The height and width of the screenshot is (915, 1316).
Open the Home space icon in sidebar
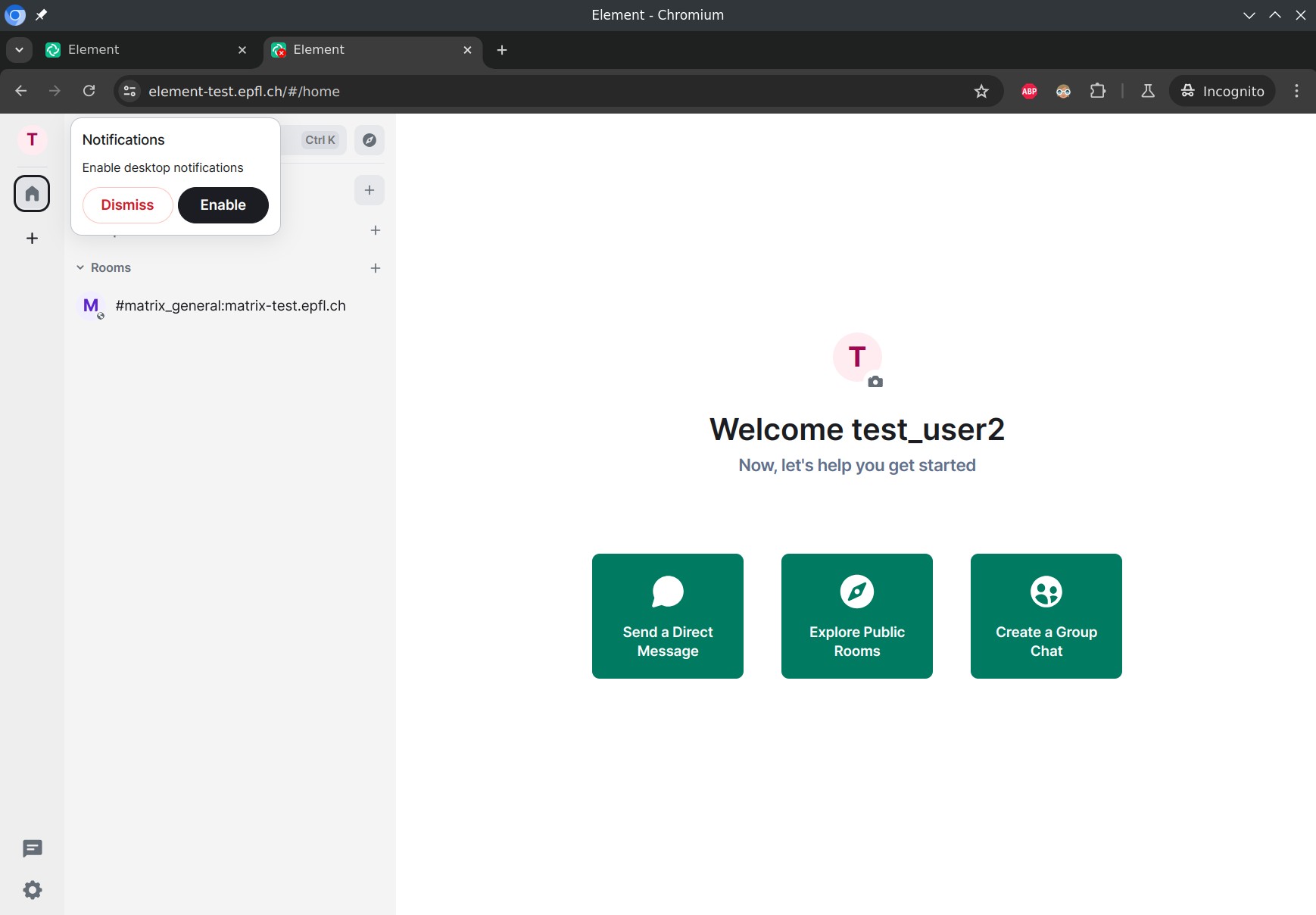pos(32,194)
